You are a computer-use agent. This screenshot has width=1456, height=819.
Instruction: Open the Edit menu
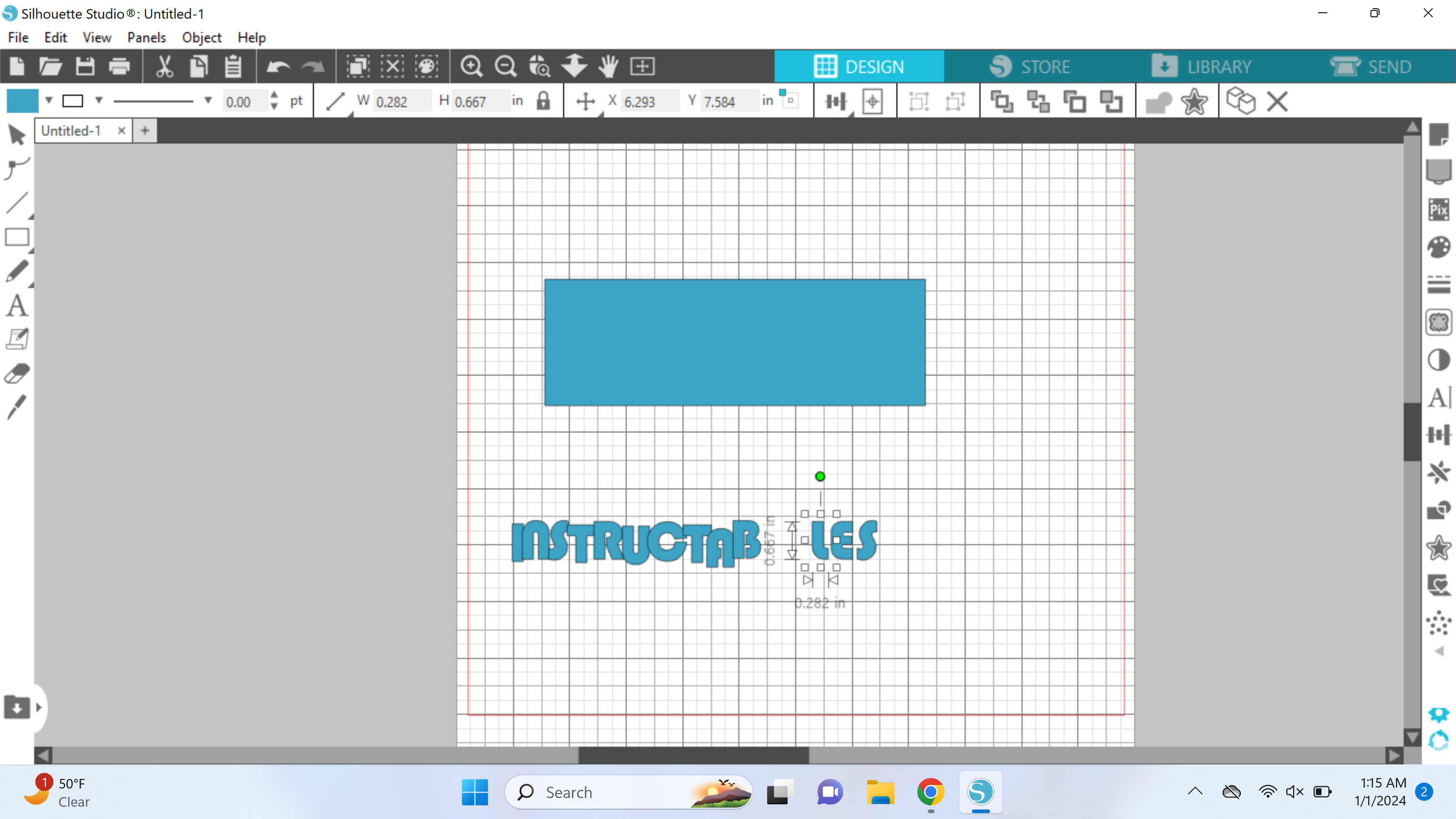pos(56,37)
